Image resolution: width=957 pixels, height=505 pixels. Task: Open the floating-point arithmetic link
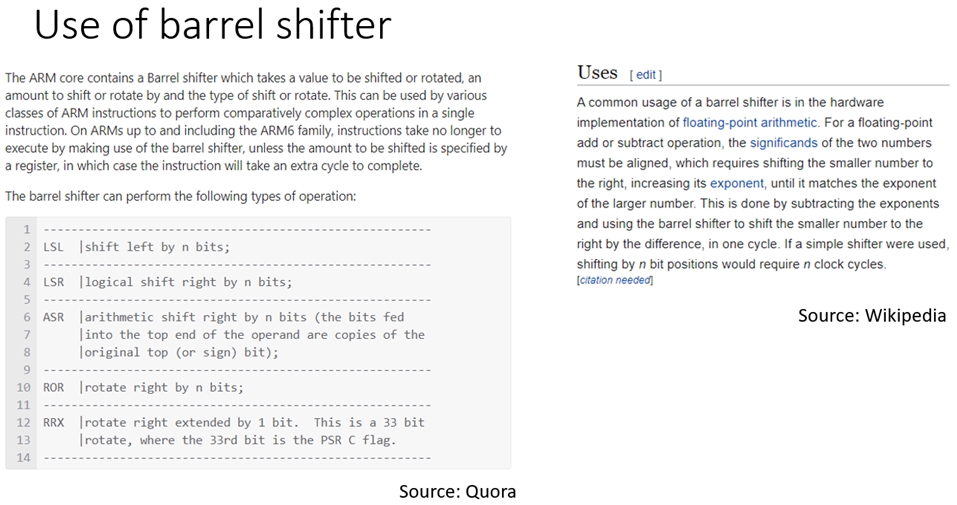tap(750, 123)
